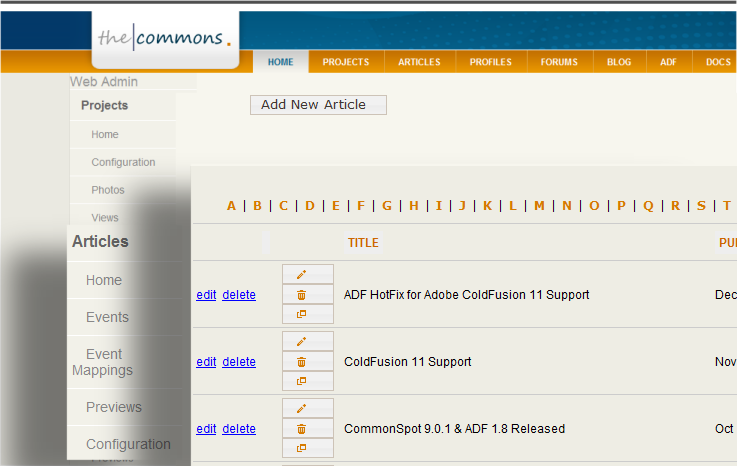Filter articles by letter F
The width and height of the screenshot is (737, 466).
(x=361, y=205)
